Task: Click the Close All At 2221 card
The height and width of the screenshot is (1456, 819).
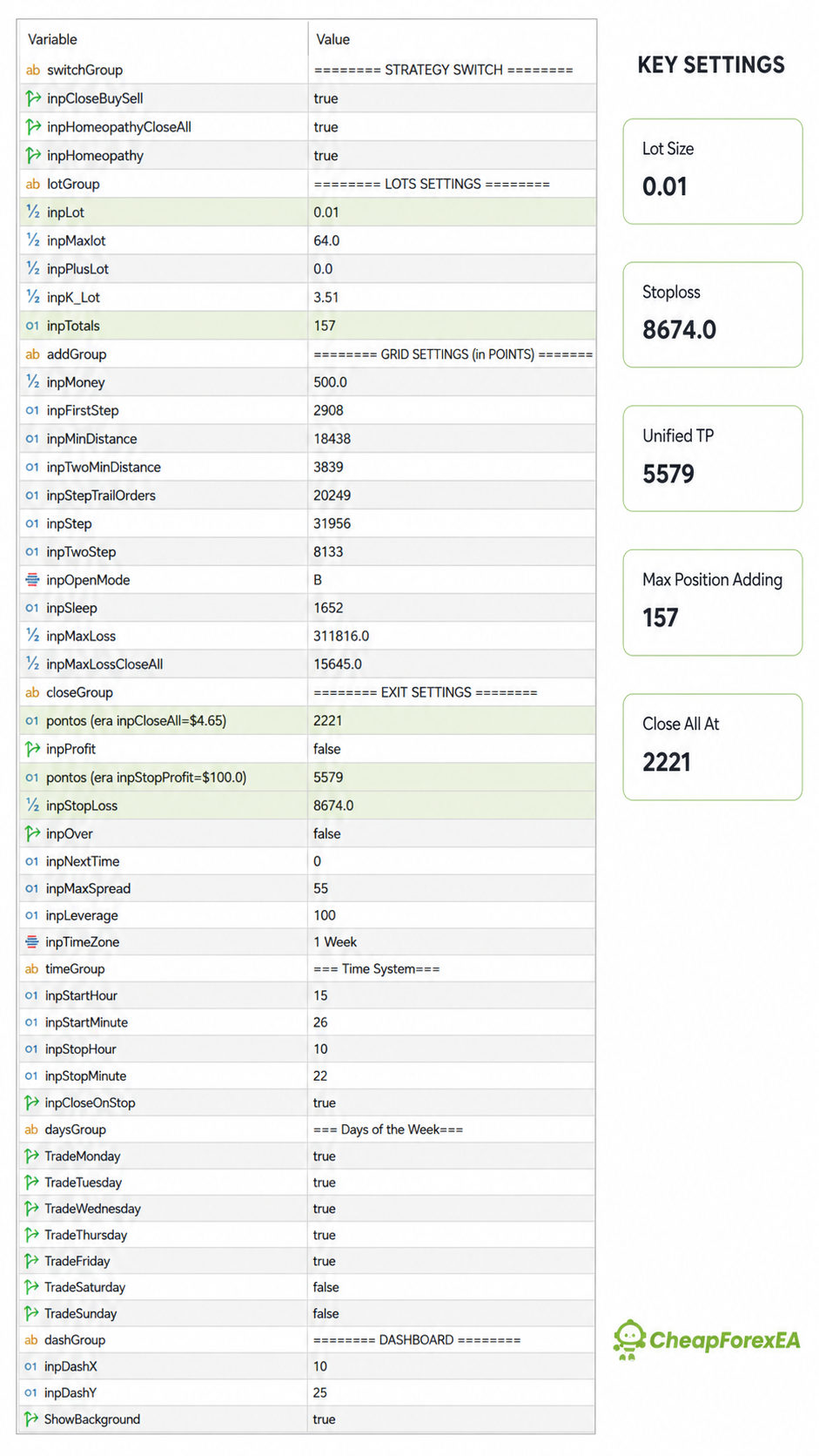Action: coord(713,747)
